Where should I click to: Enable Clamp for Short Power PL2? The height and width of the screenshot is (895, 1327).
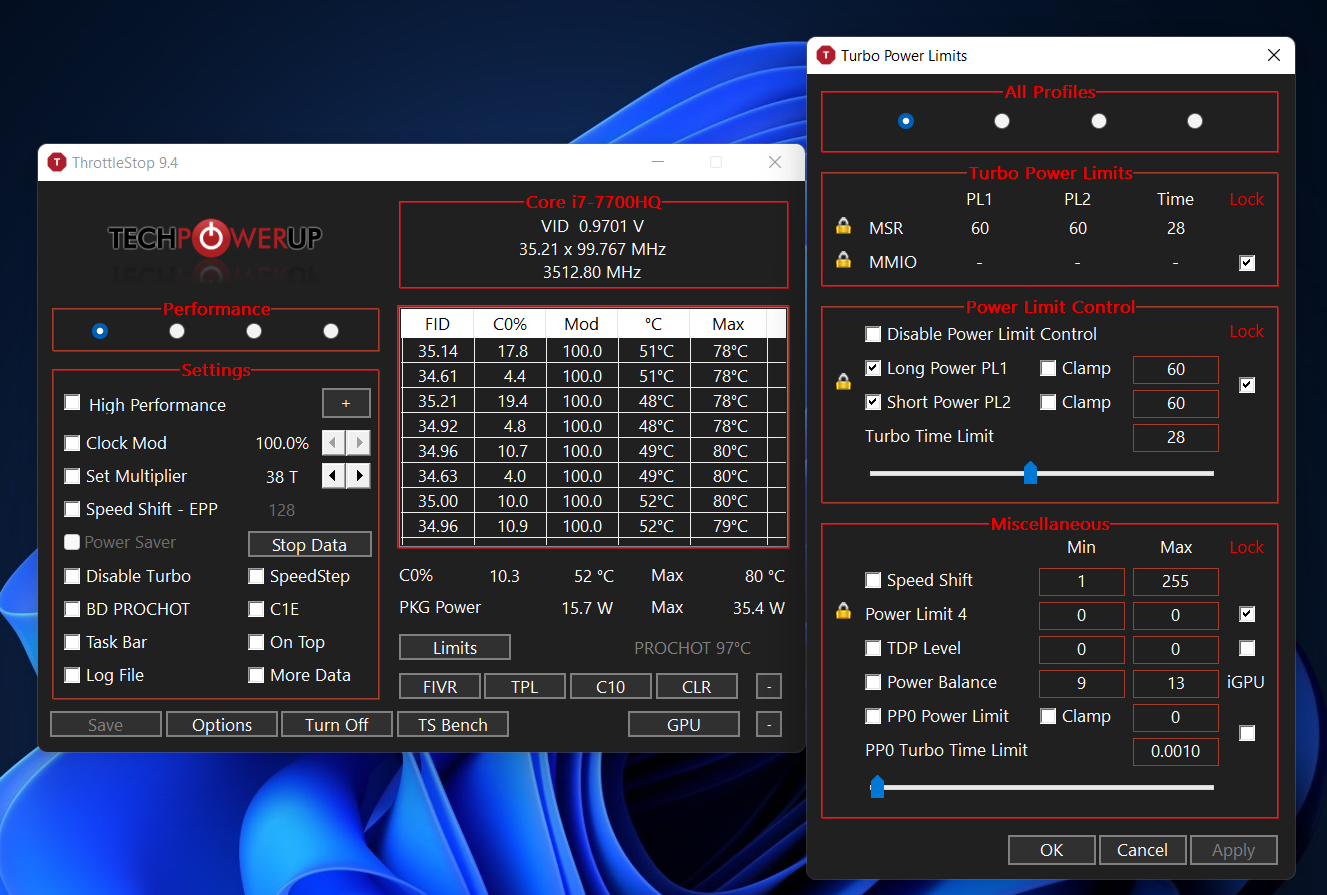click(1048, 402)
